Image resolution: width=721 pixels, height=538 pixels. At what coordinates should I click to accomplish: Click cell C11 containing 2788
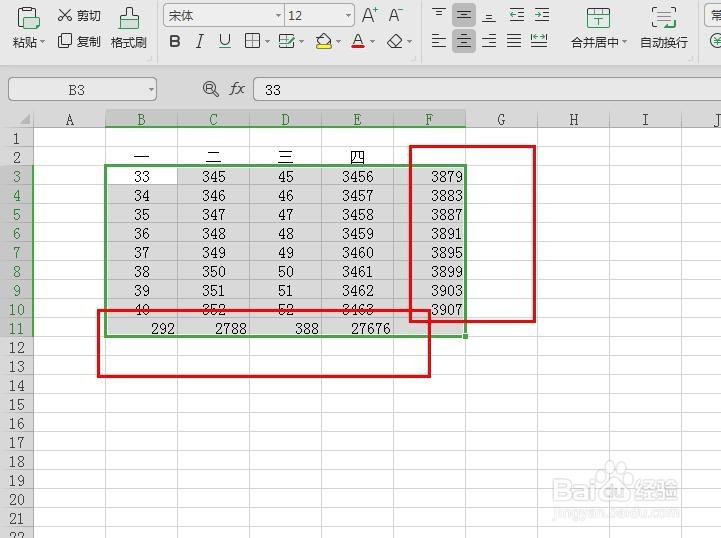[213, 328]
